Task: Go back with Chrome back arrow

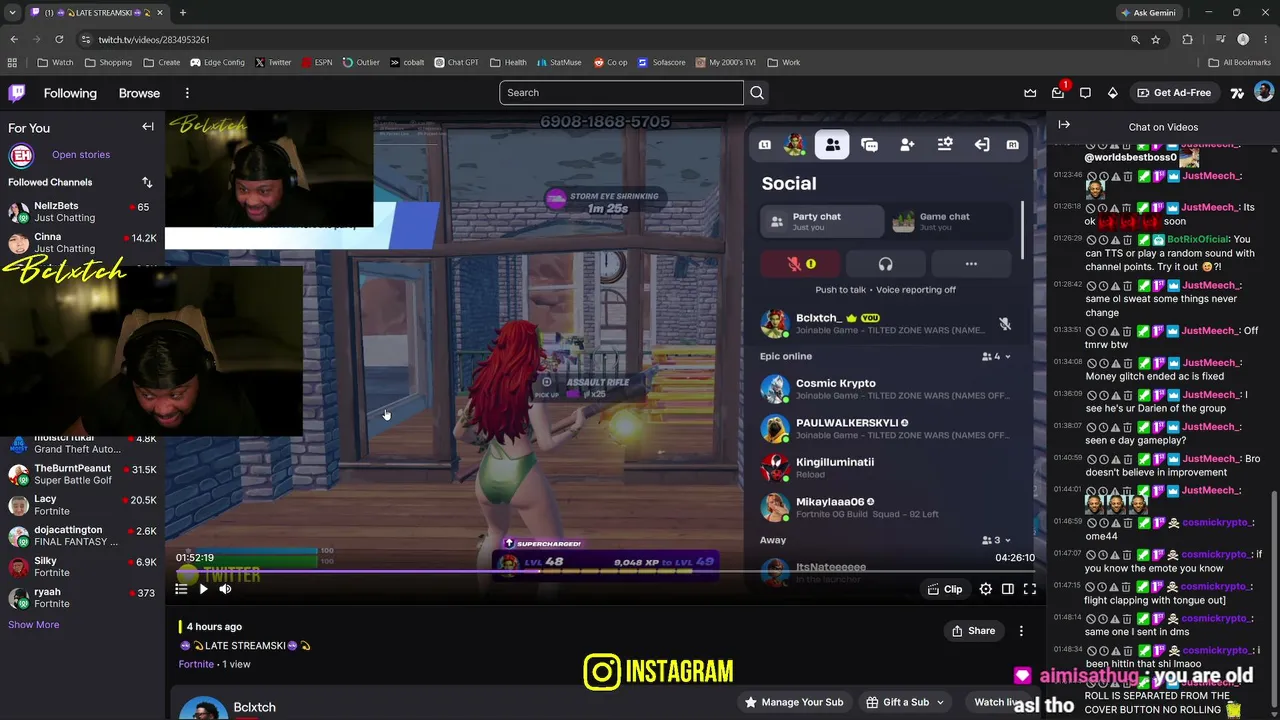Action: (13, 39)
